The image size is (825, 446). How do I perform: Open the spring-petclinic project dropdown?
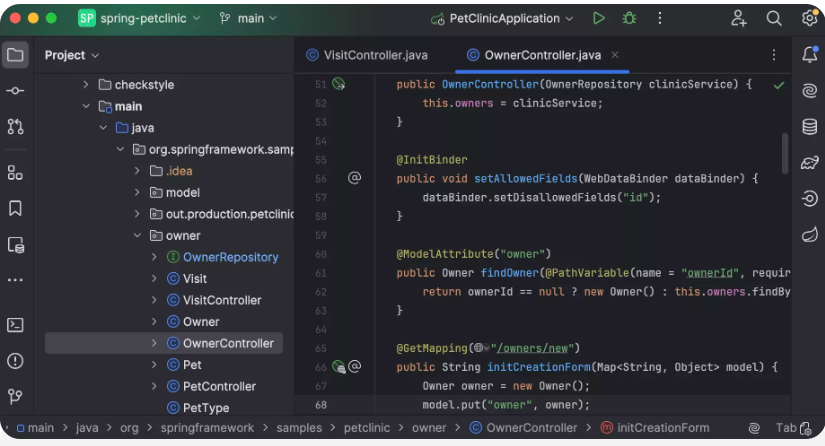139,18
